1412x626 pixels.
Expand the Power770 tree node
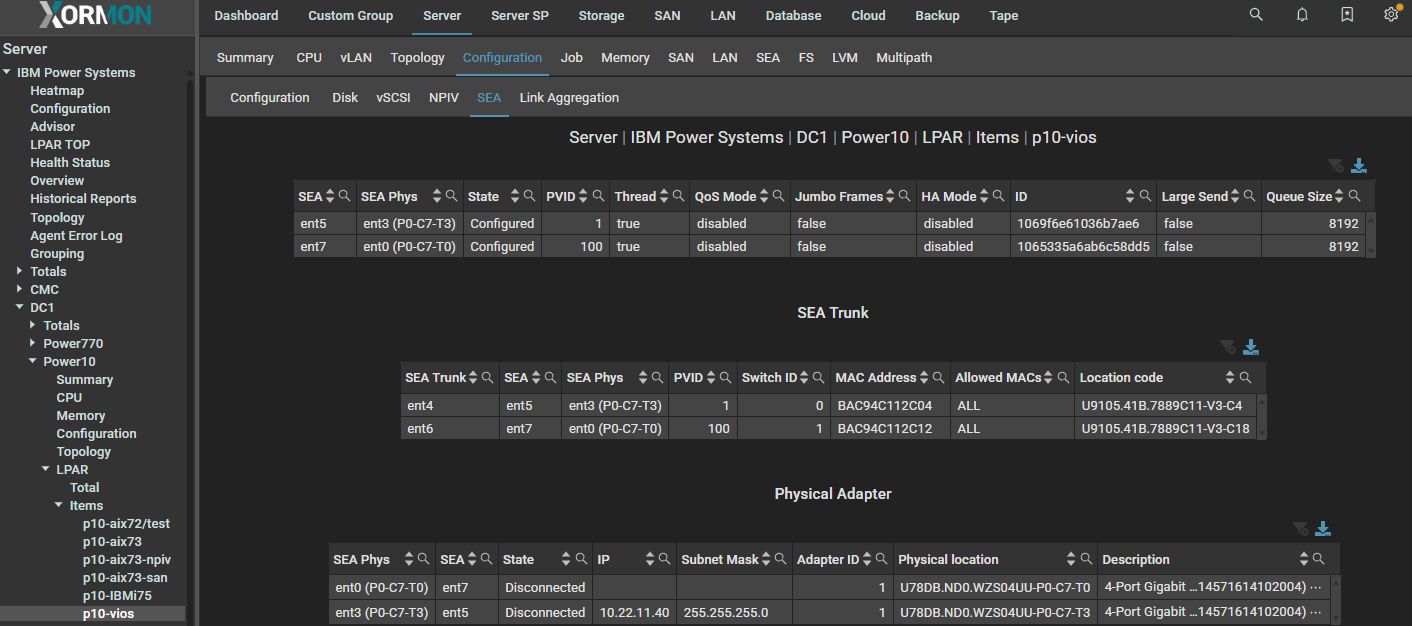click(34, 343)
